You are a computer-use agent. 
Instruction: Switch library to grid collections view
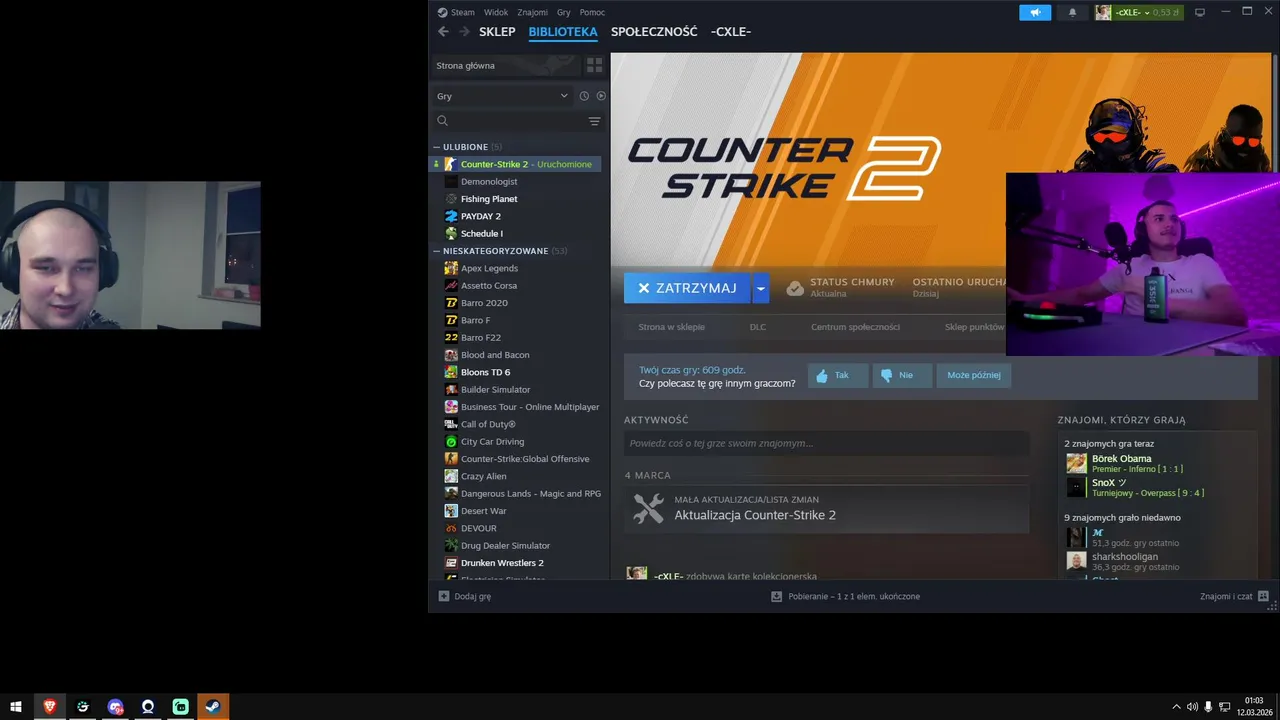(595, 65)
